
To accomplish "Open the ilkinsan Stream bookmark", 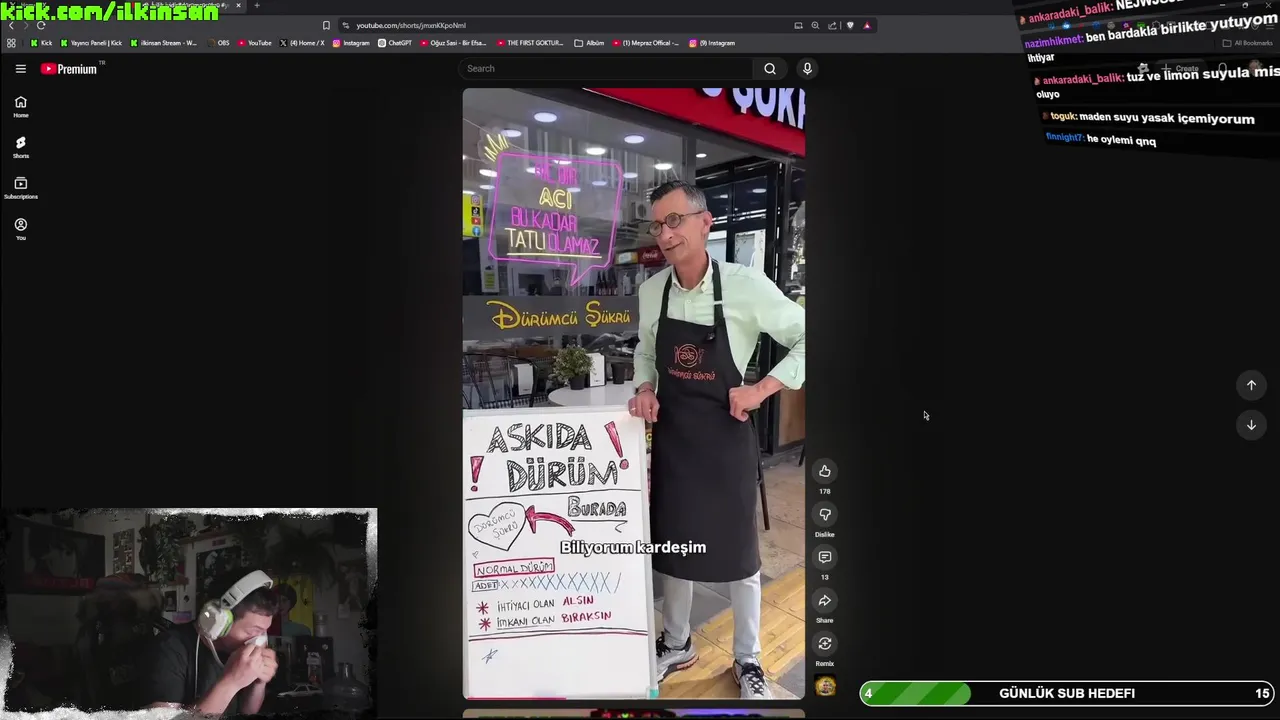I will coord(164,43).
